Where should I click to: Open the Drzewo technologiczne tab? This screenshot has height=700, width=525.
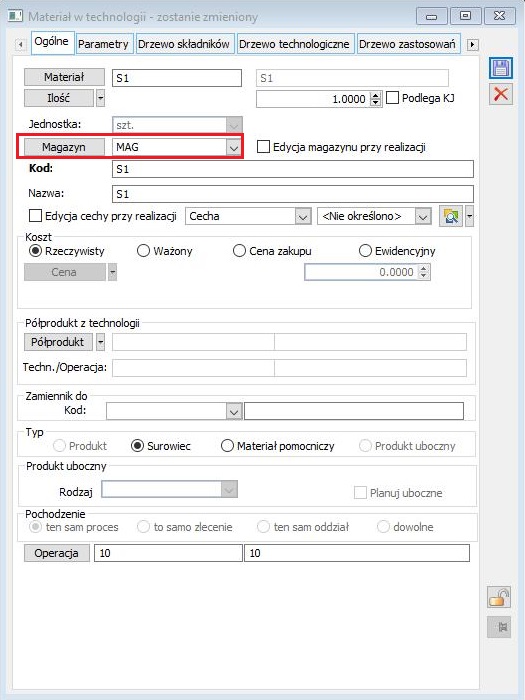tap(295, 44)
